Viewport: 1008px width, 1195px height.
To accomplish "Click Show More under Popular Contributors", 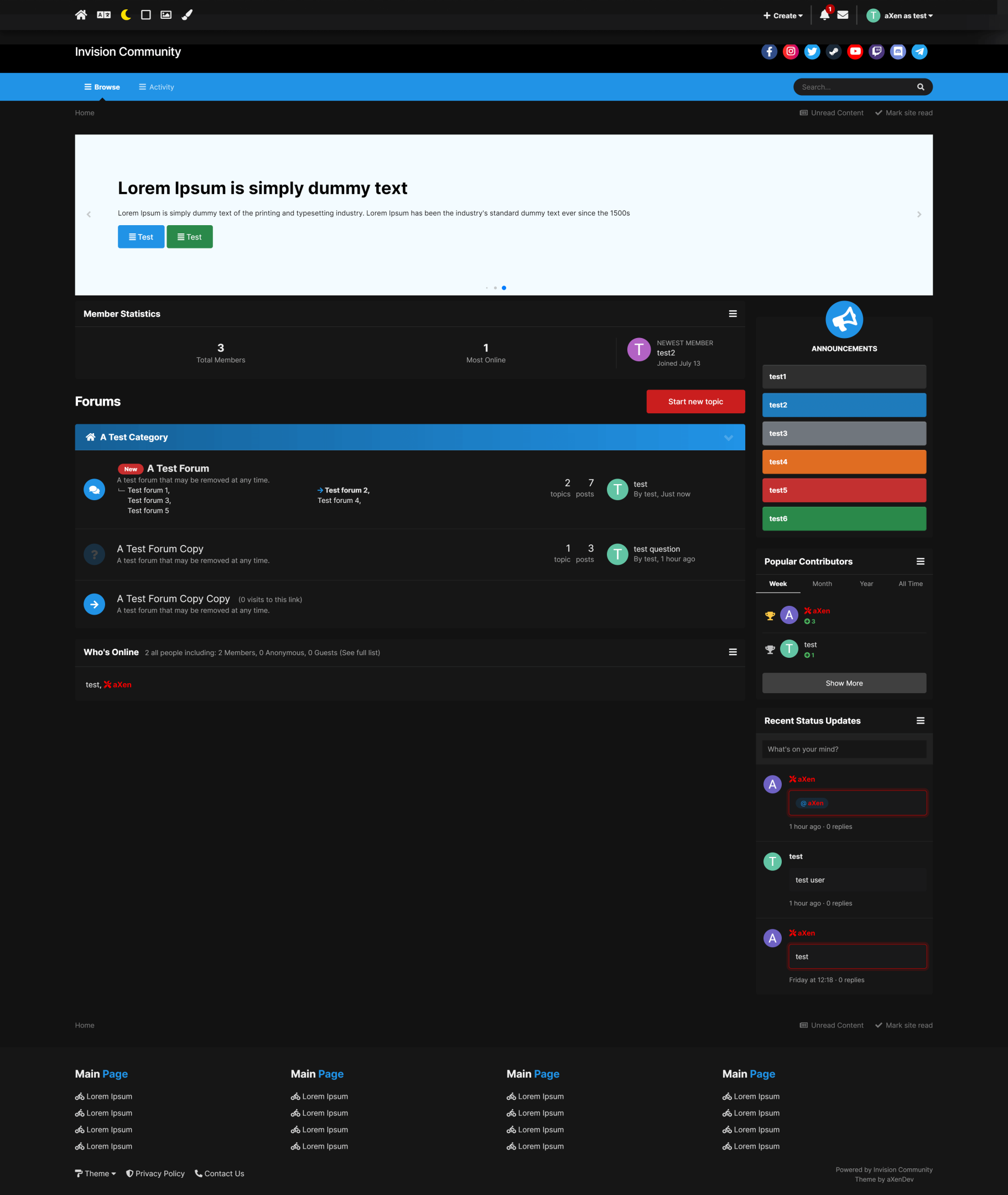I will 844,682.
